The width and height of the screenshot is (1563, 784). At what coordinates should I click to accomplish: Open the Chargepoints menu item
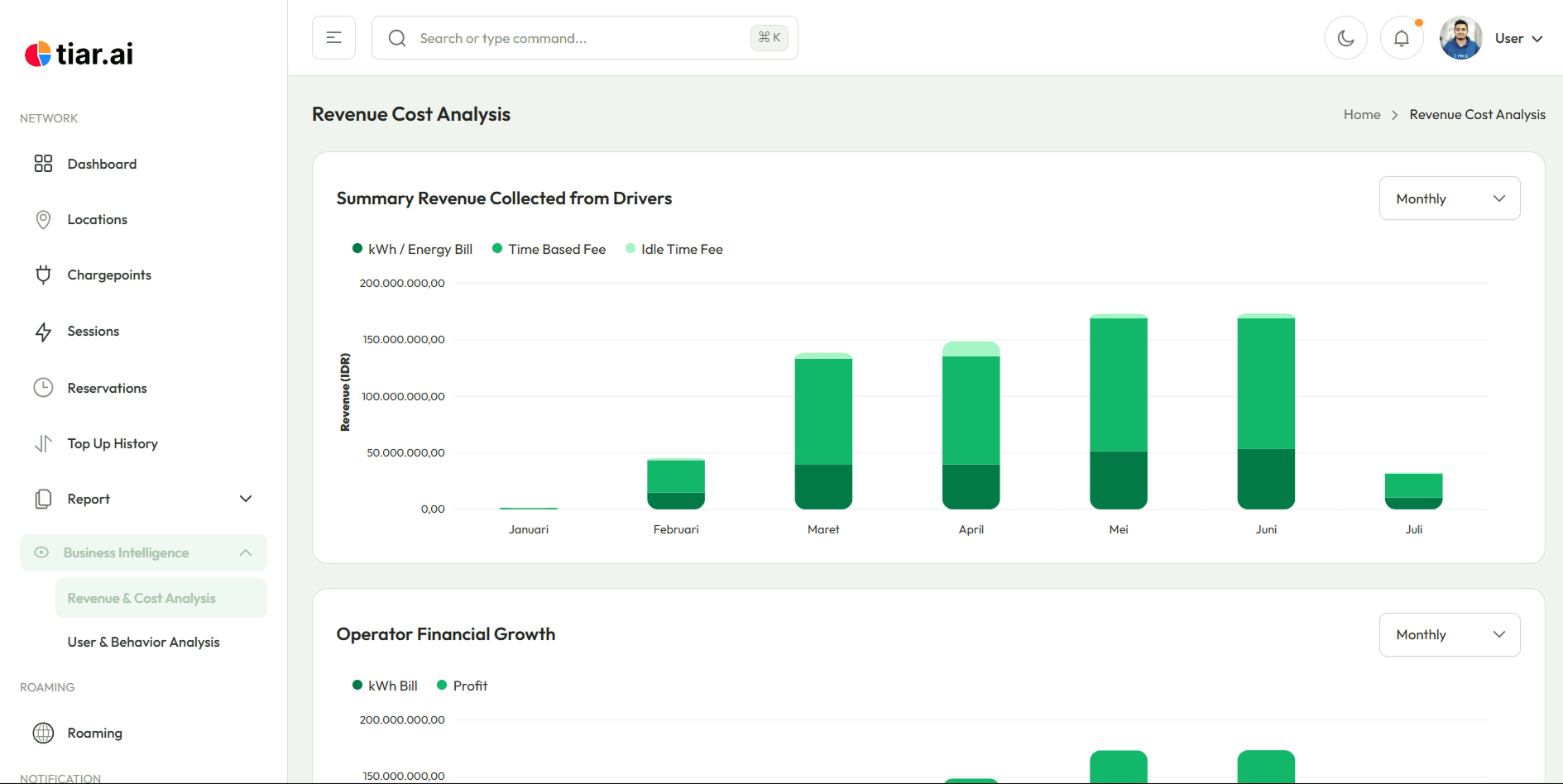tap(143, 275)
